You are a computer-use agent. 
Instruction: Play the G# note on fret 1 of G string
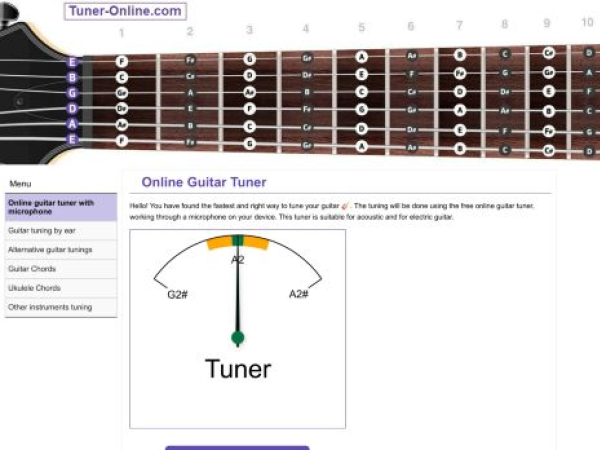pos(122,93)
